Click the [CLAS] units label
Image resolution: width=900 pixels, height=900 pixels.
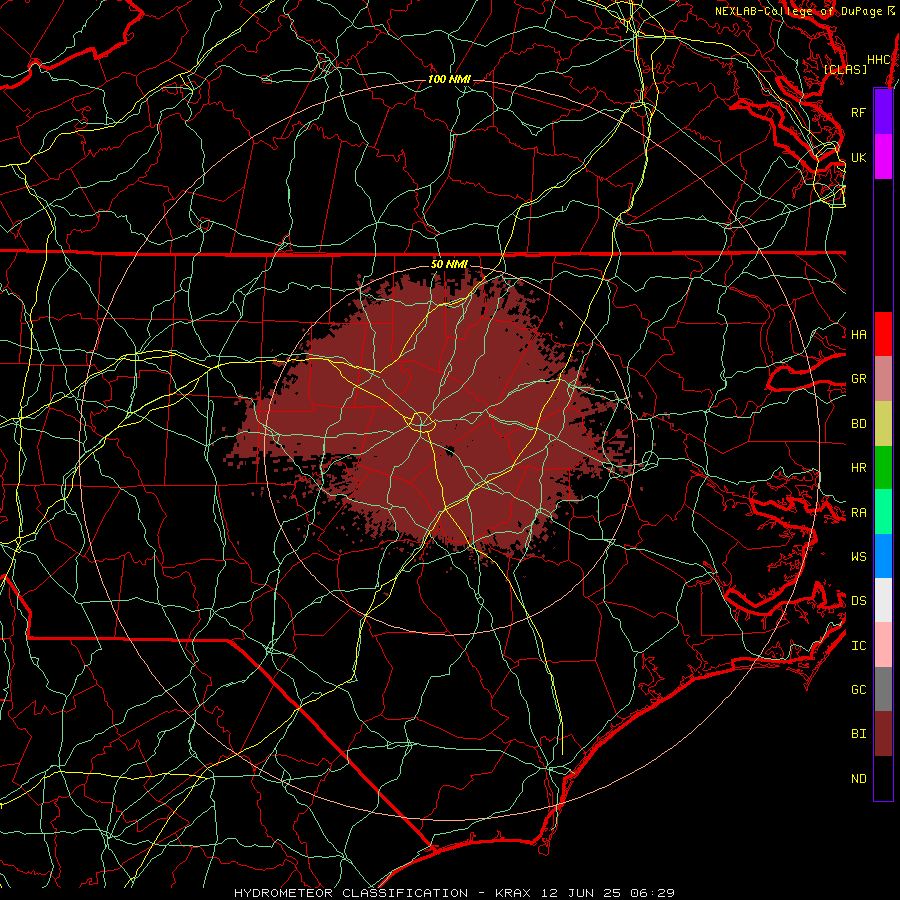[845, 69]
